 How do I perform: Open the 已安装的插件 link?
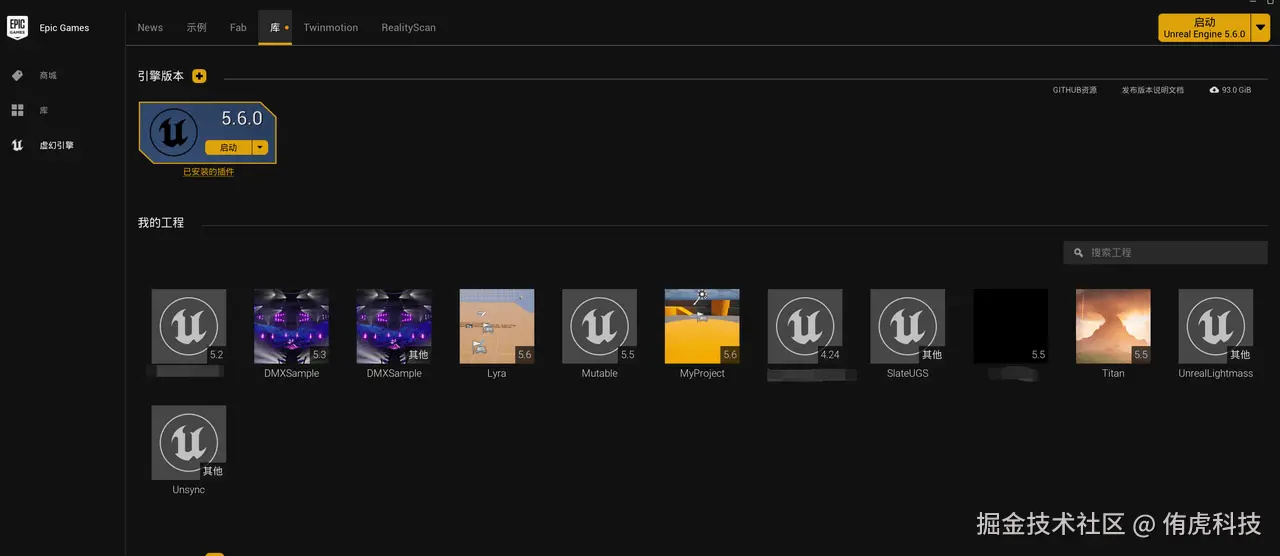pos(208,172)
